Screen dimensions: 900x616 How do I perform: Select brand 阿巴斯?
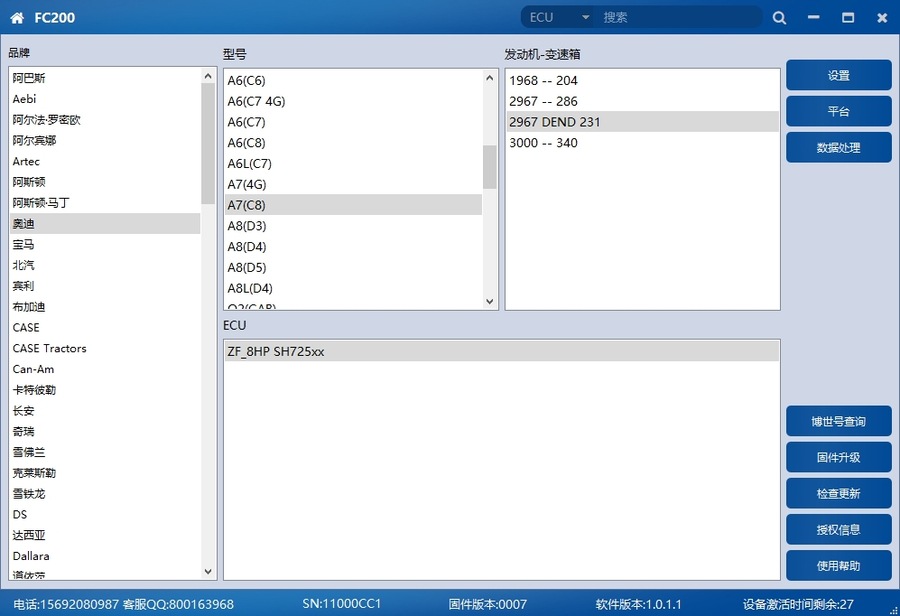tap(105, 78)
